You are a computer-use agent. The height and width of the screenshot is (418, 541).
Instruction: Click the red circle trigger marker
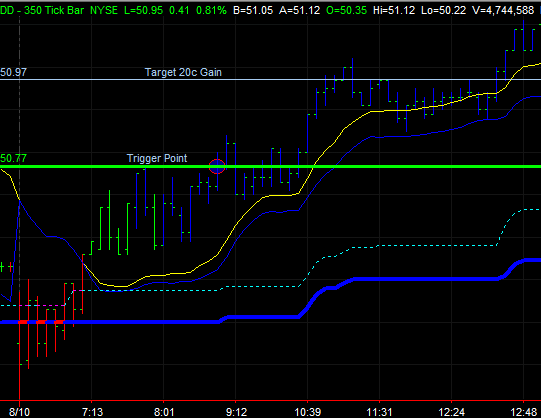[x=217, y=167]
